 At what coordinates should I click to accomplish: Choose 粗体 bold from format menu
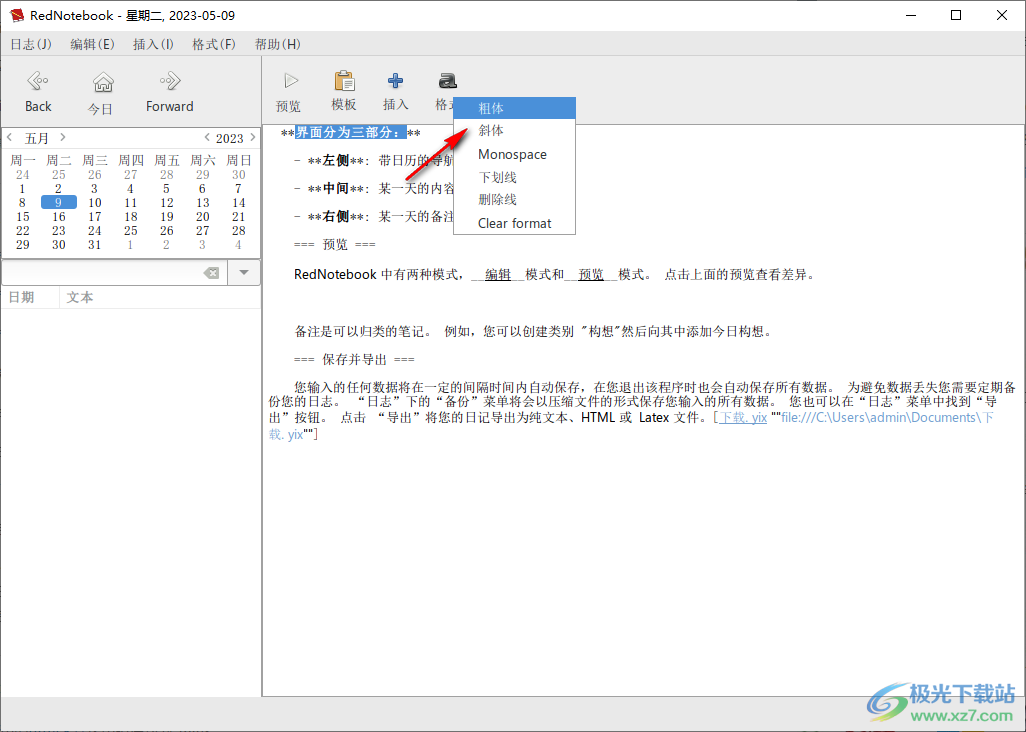pyautogui.click(x=514, y=109)
